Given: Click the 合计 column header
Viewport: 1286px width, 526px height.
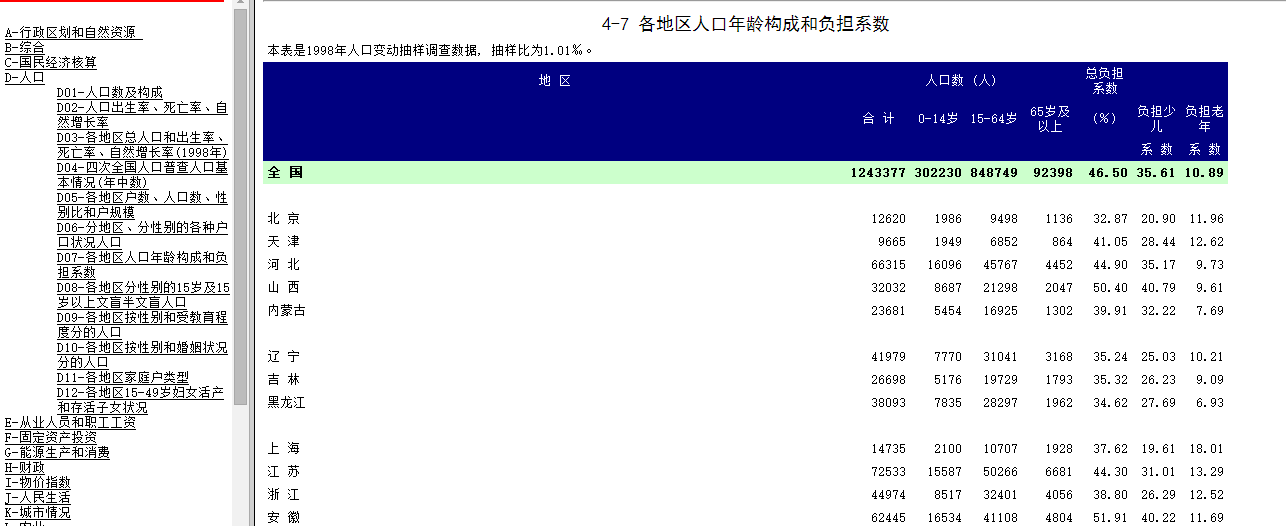Looking at the screenshot, I should coord(878,119).
